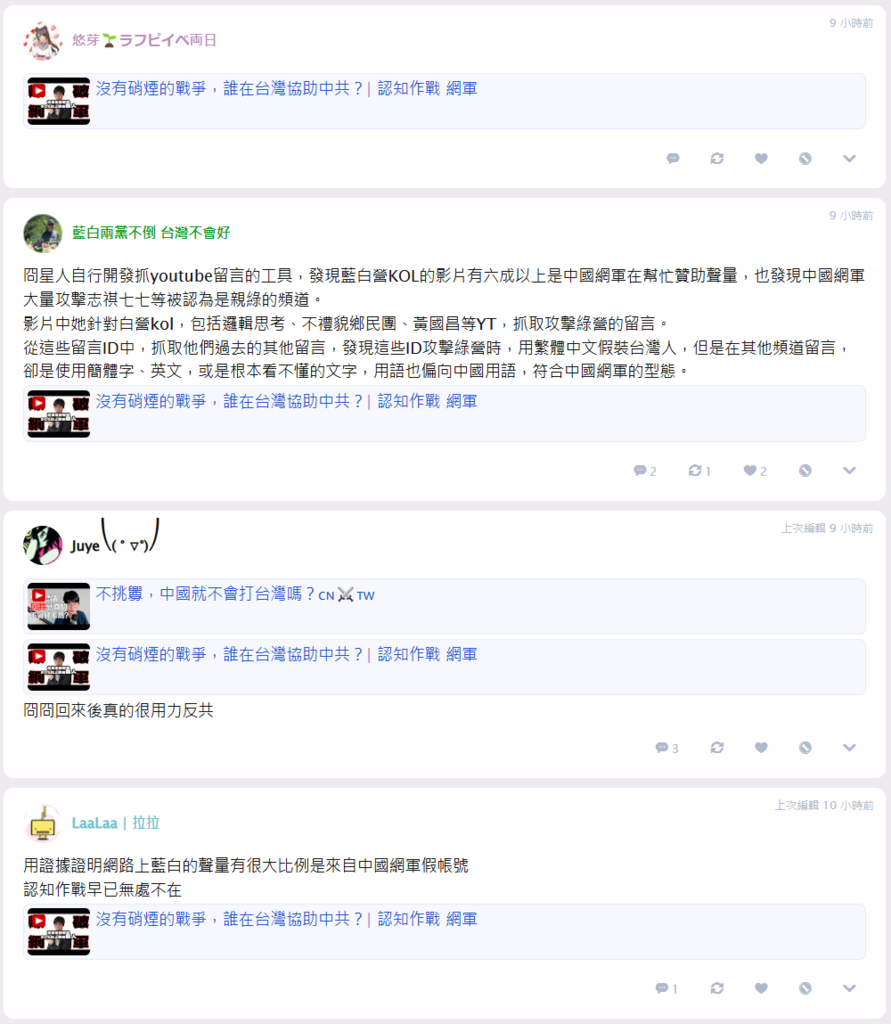Like the post by 藍白兩黨不倒 台灣不會好
The image size is (891, 1024).
754,470
